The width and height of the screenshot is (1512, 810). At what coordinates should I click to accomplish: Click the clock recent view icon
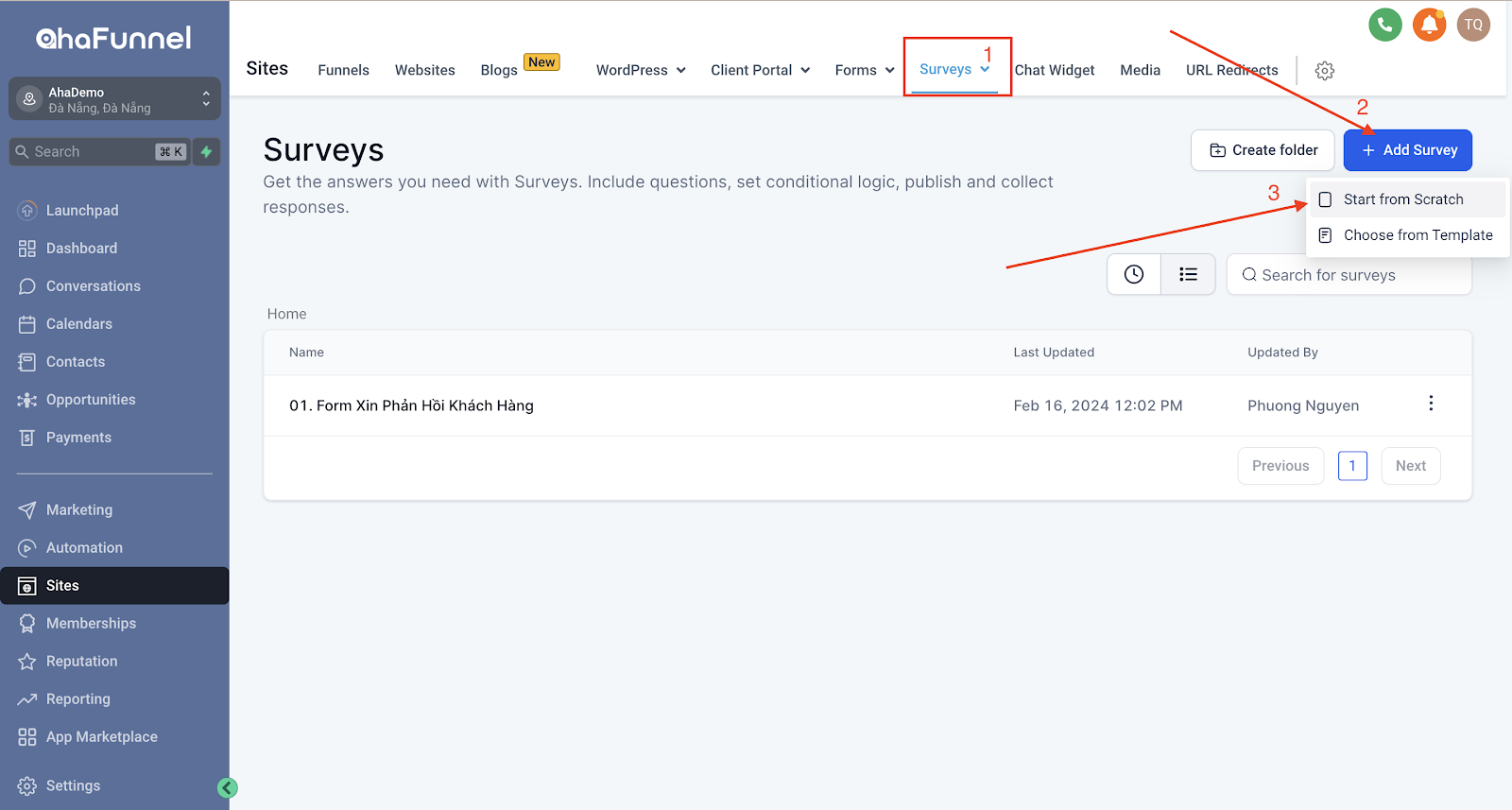coord(1134,274)
